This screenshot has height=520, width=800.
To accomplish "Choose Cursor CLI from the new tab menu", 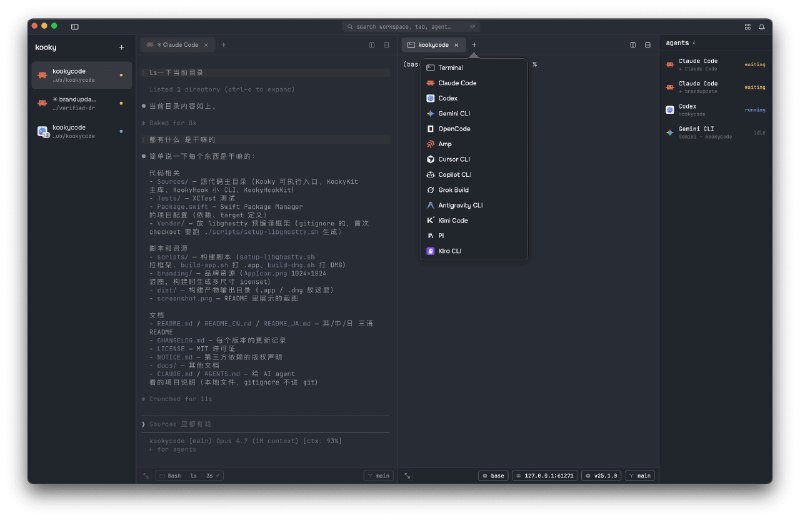I will (474, 159).
